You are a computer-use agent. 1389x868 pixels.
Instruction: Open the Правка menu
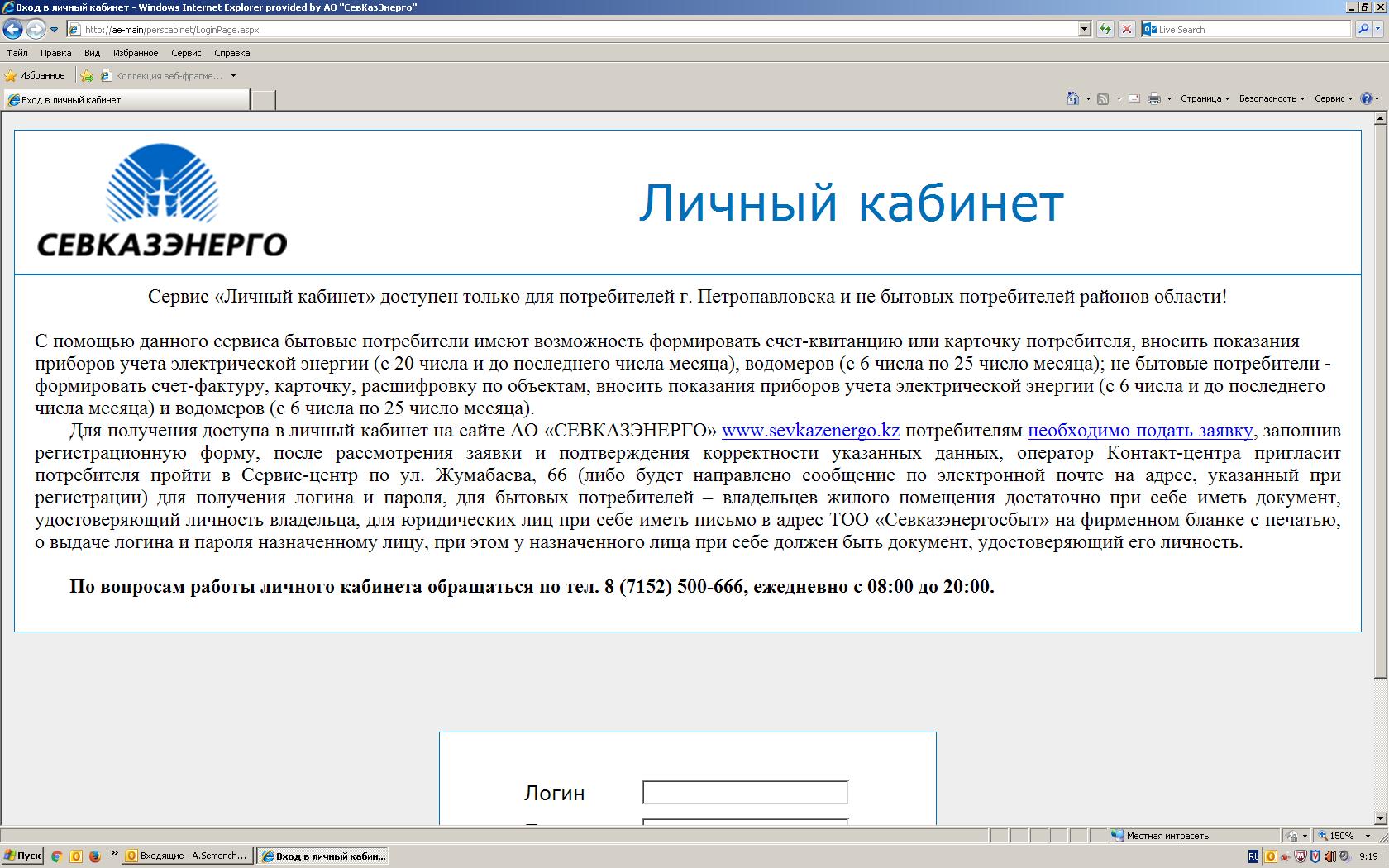55,53
